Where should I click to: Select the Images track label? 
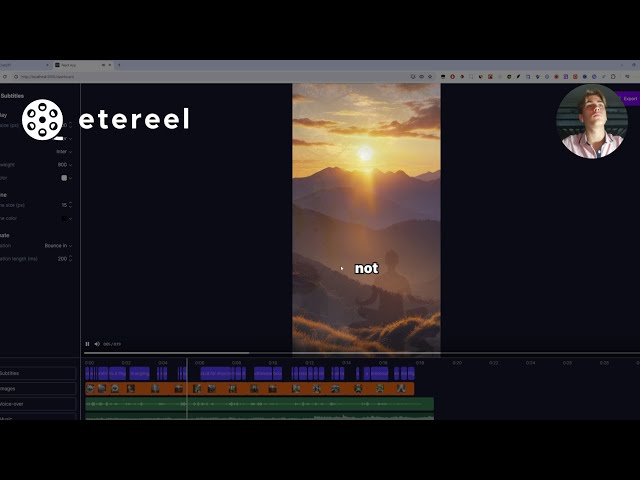point(38,389)
